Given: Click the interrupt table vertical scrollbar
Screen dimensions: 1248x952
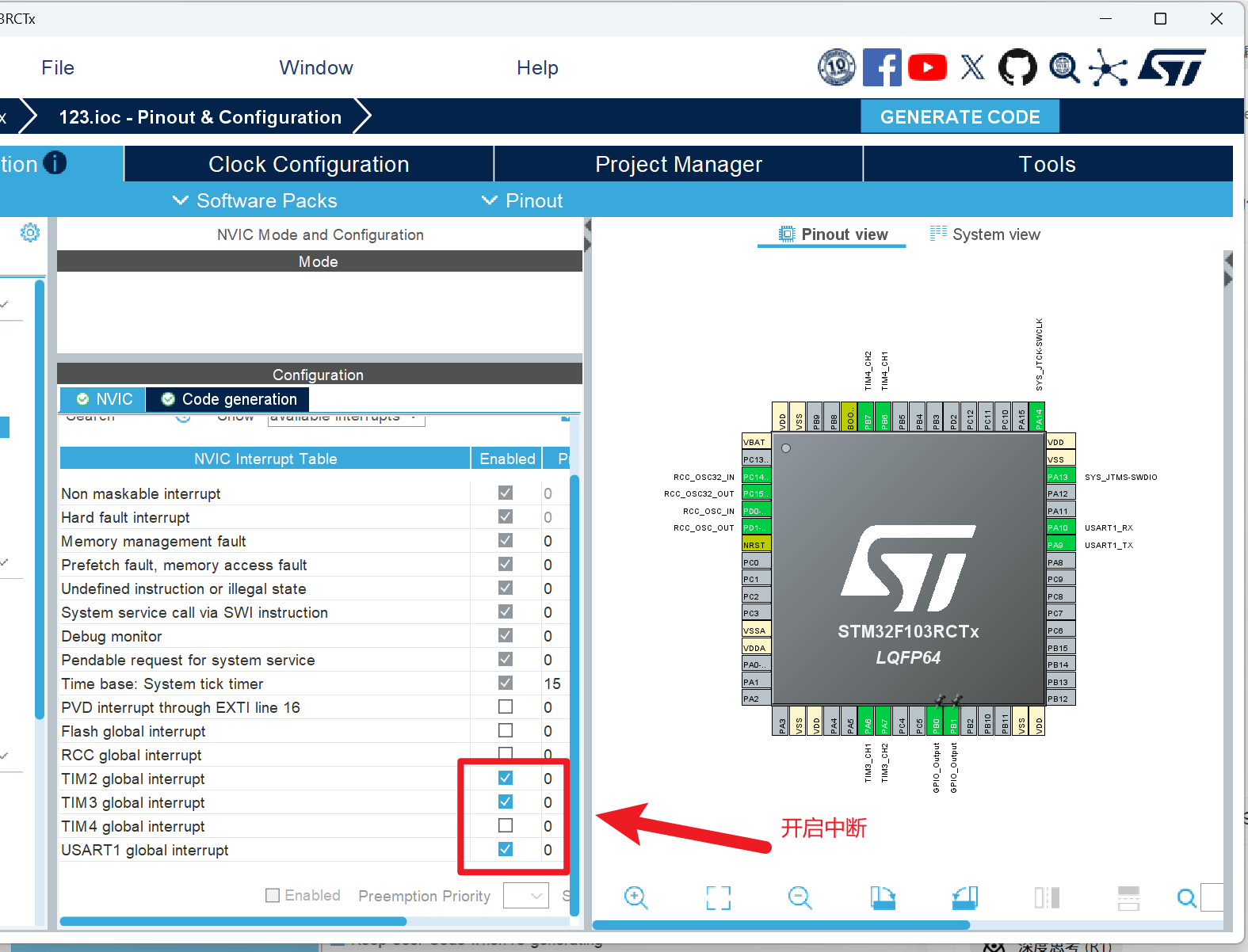Looking at the screenshot, I should point(574,695).
